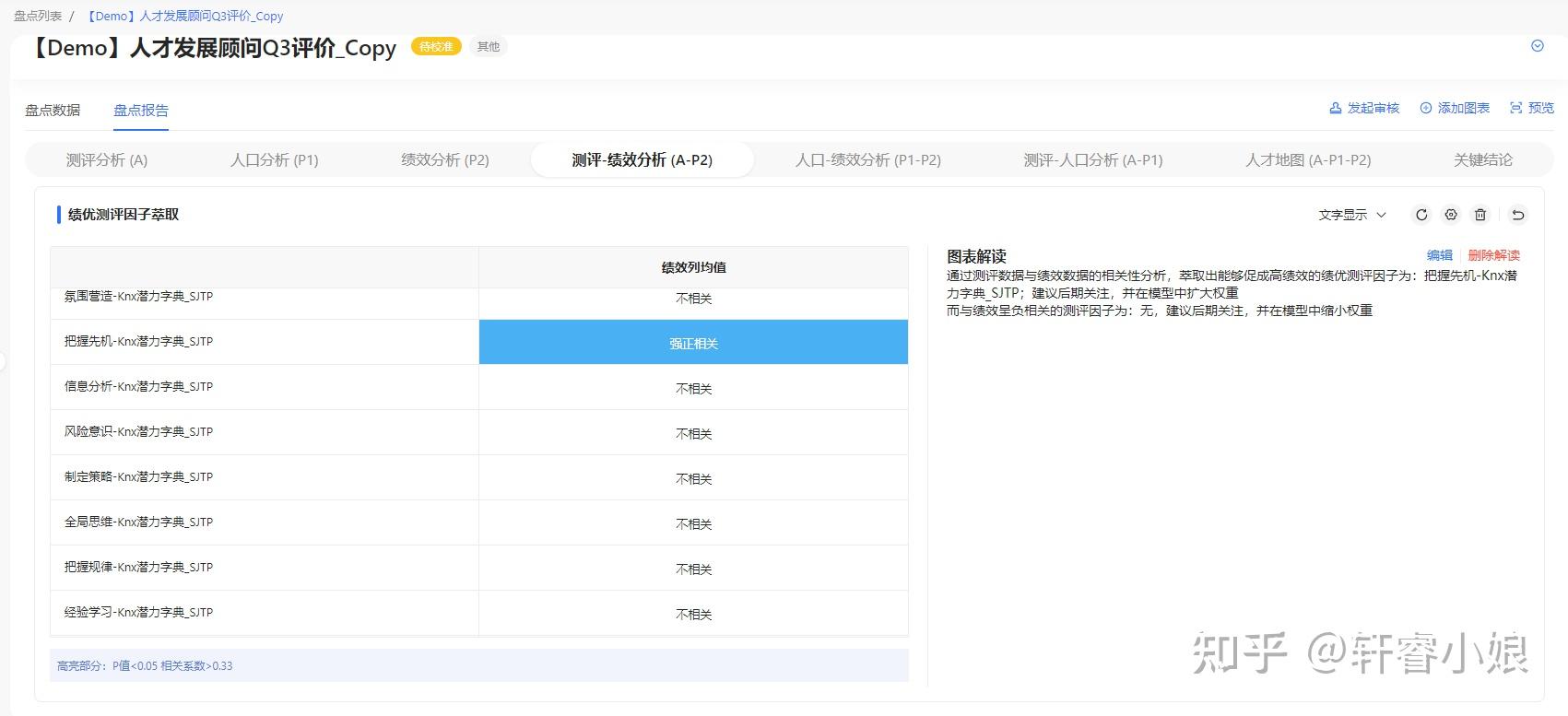
Task: Click the 绩优测评因子萃取 section title
Action: 124,215
